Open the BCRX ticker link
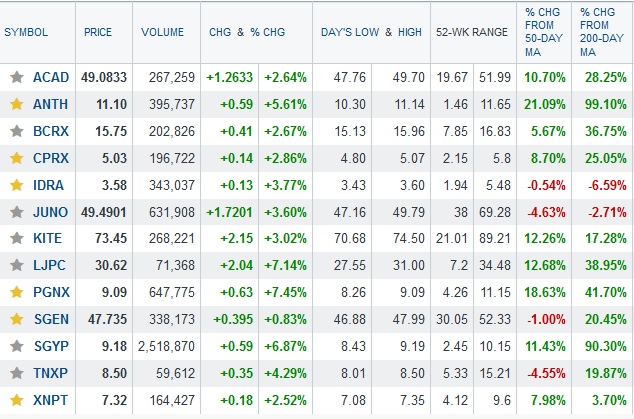This screenshot has width=634, height=419. tap(51, 131)
